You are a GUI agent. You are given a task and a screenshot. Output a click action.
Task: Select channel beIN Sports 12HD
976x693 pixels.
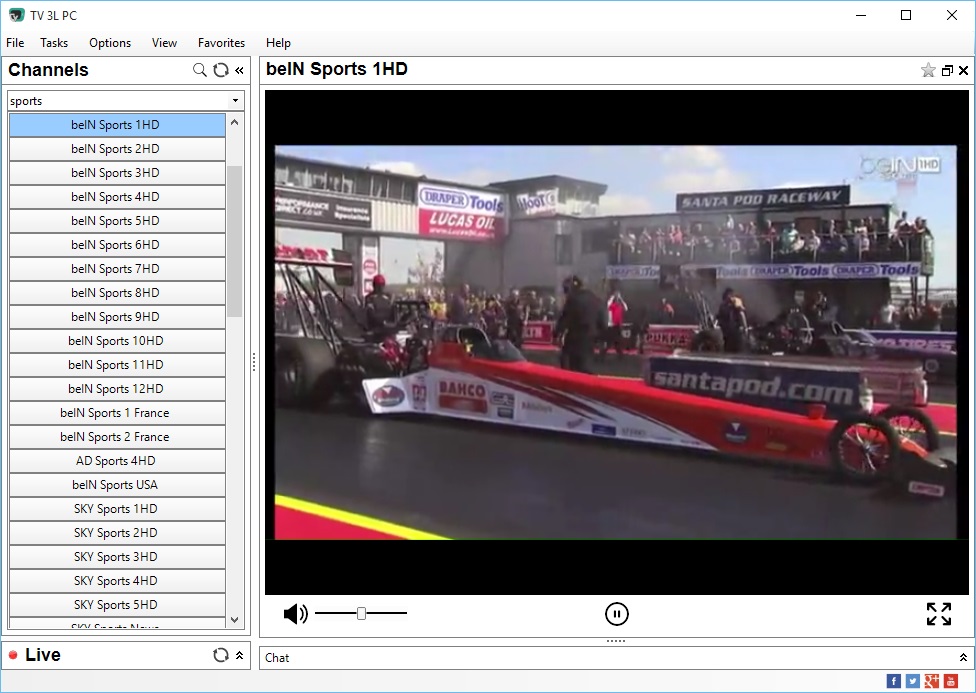tap(117, 389)
